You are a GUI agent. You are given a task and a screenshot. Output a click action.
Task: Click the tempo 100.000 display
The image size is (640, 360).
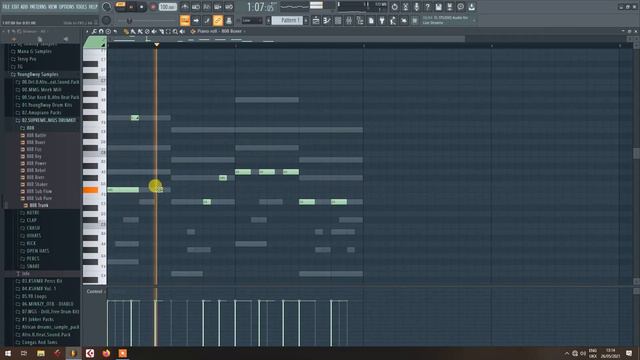click(168, 7)
